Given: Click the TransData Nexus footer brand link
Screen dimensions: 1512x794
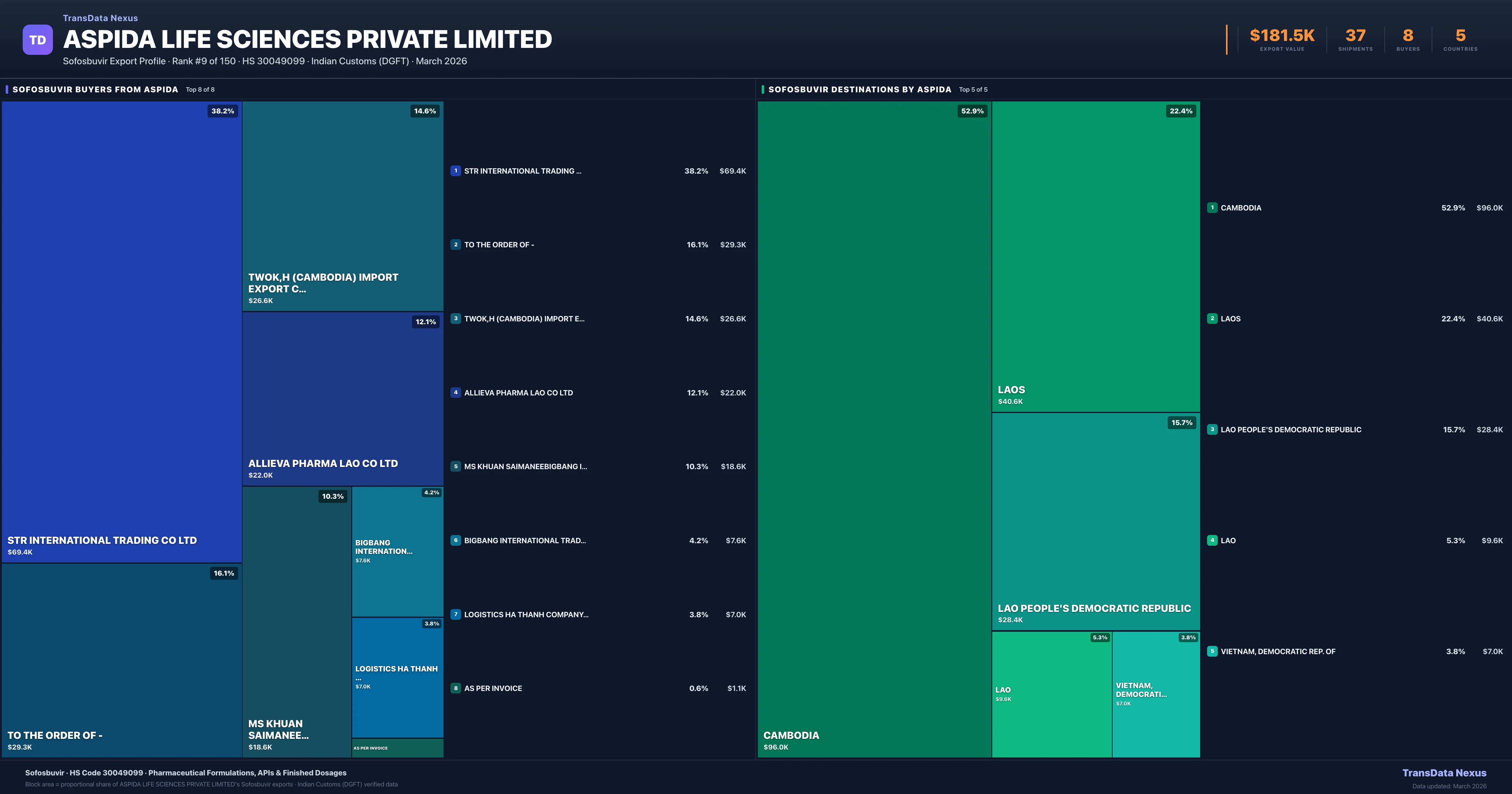Looking at the screenshot, I should pyautogui.click(x=1444, y=773).
